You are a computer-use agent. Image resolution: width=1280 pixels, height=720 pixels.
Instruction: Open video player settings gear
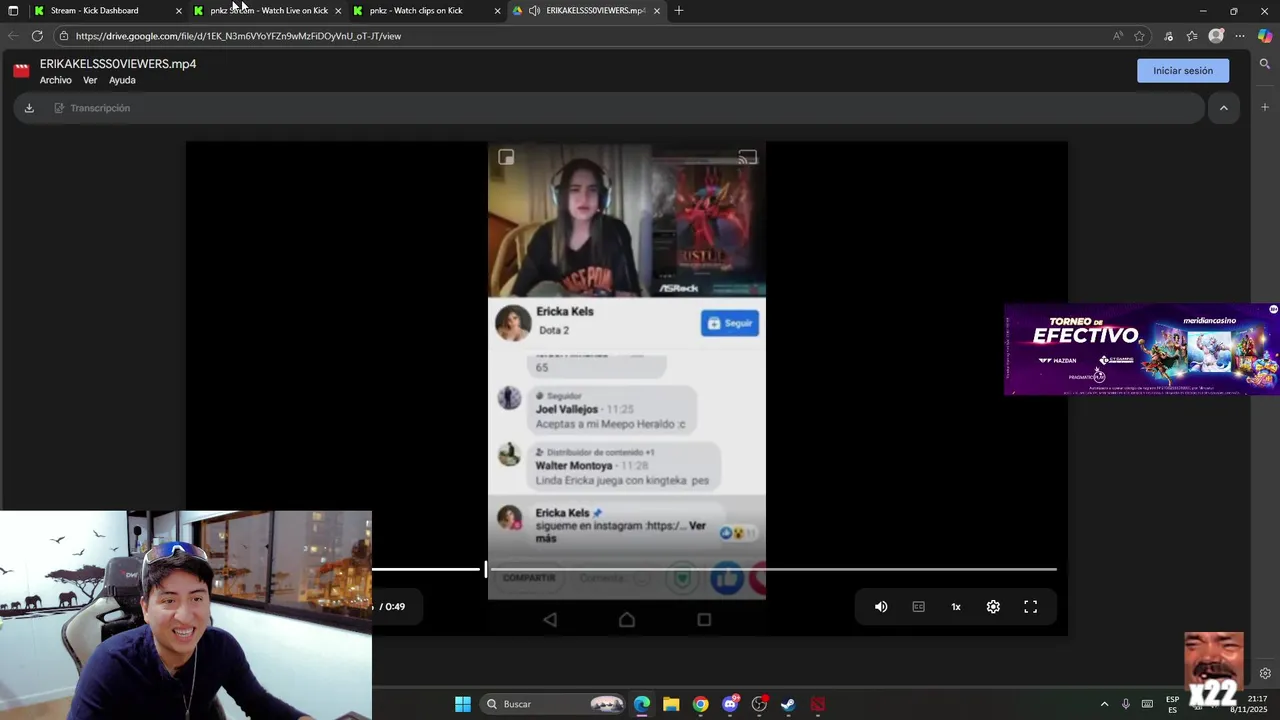pos(993,607)
